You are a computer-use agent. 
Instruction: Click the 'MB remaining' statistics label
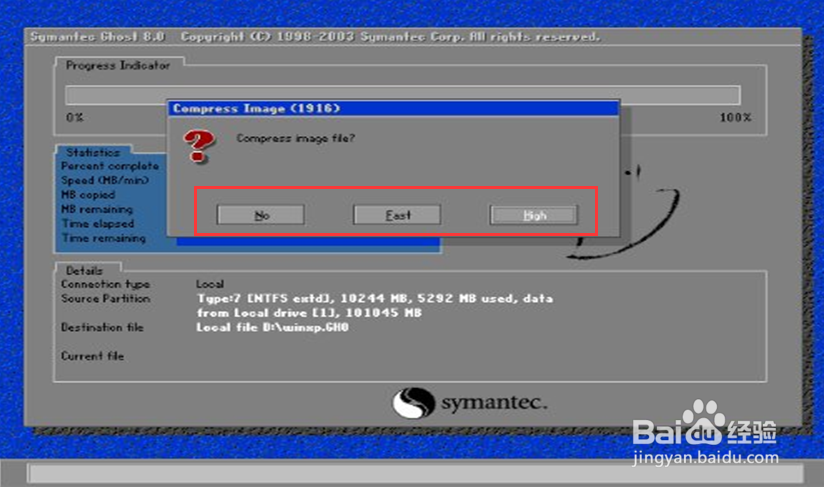[97, 209]
